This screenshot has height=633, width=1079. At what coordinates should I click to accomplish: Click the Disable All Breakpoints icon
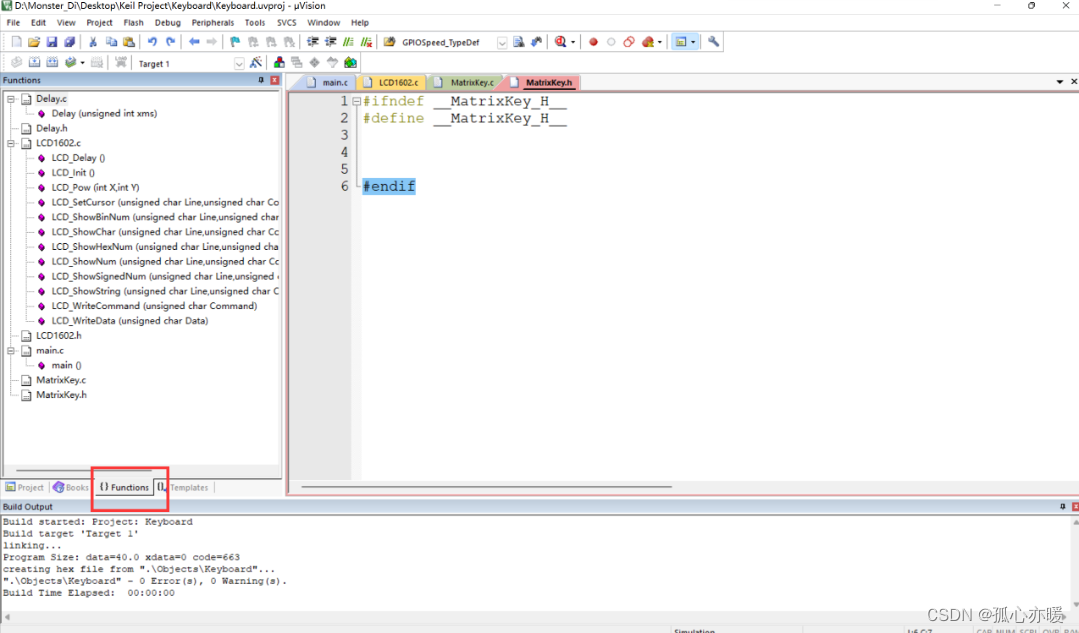click(x=629, y=42)
